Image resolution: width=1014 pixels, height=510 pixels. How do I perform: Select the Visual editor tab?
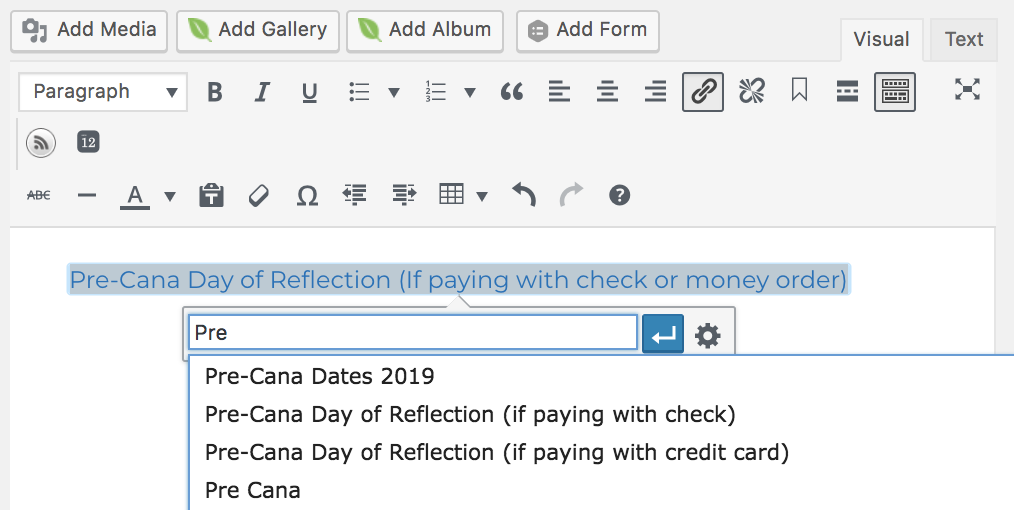[x=881, y=39]
